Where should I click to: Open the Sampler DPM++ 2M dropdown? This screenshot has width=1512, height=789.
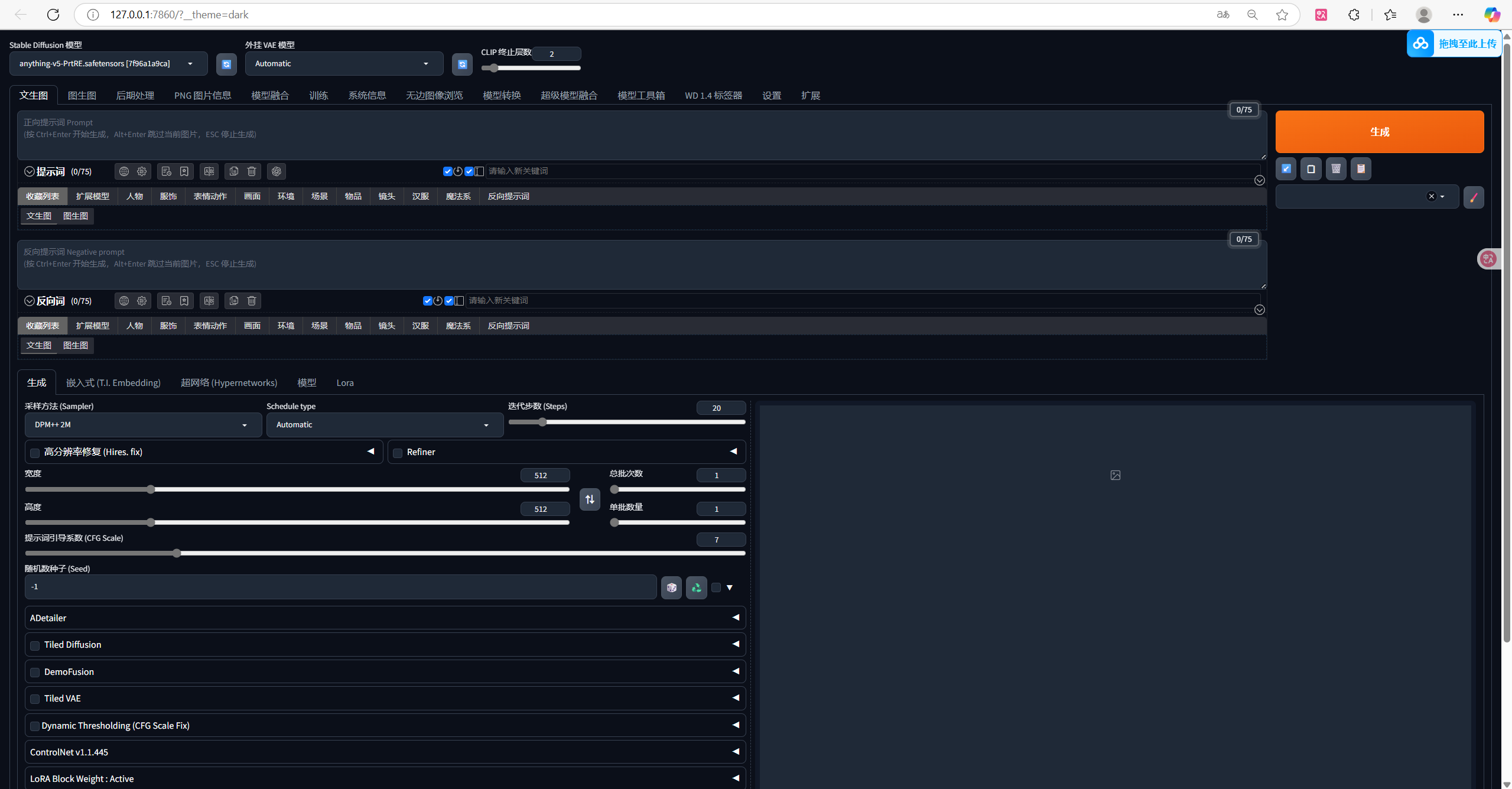(143, 425)
